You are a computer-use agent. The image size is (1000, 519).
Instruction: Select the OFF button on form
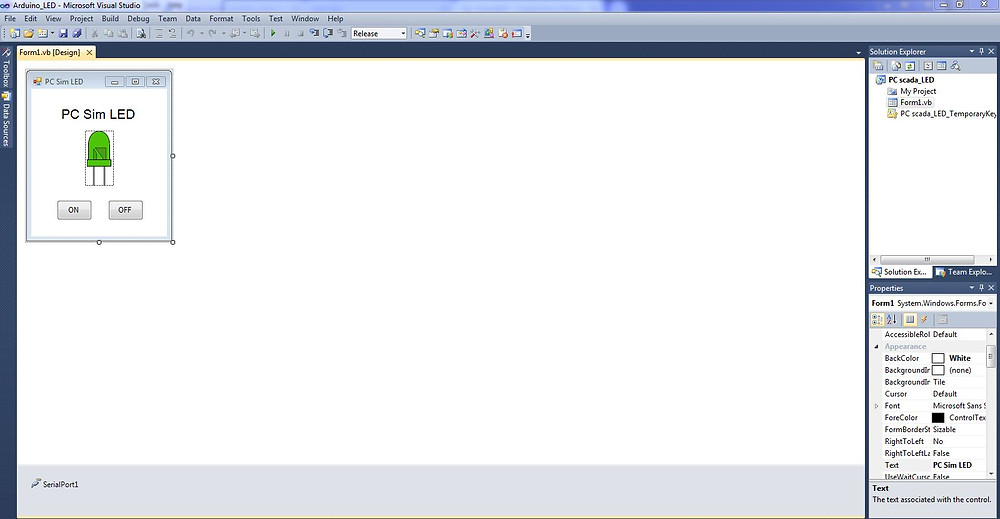point(125,210)
